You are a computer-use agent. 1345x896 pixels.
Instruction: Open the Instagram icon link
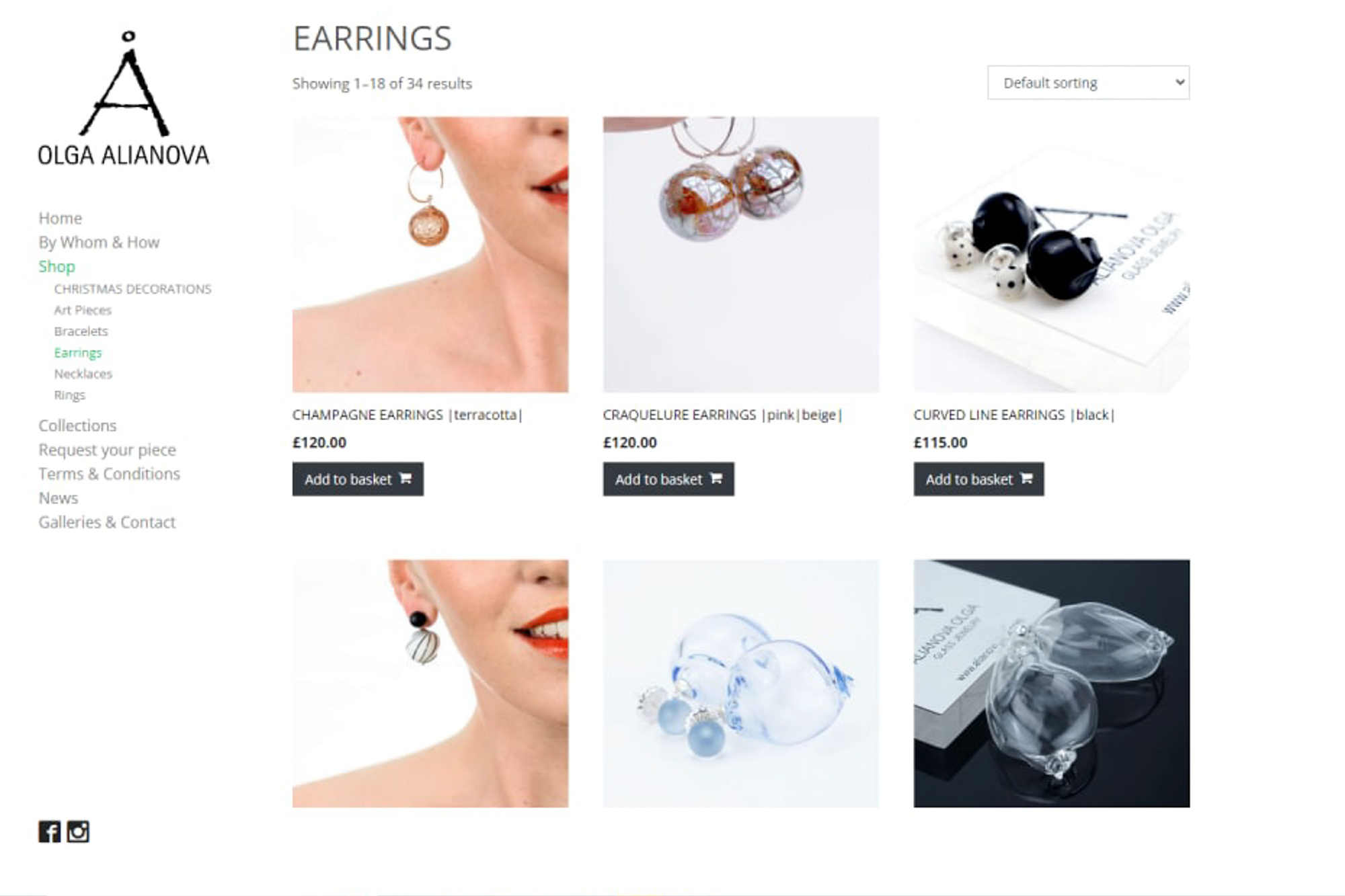[x=78, y=831]
